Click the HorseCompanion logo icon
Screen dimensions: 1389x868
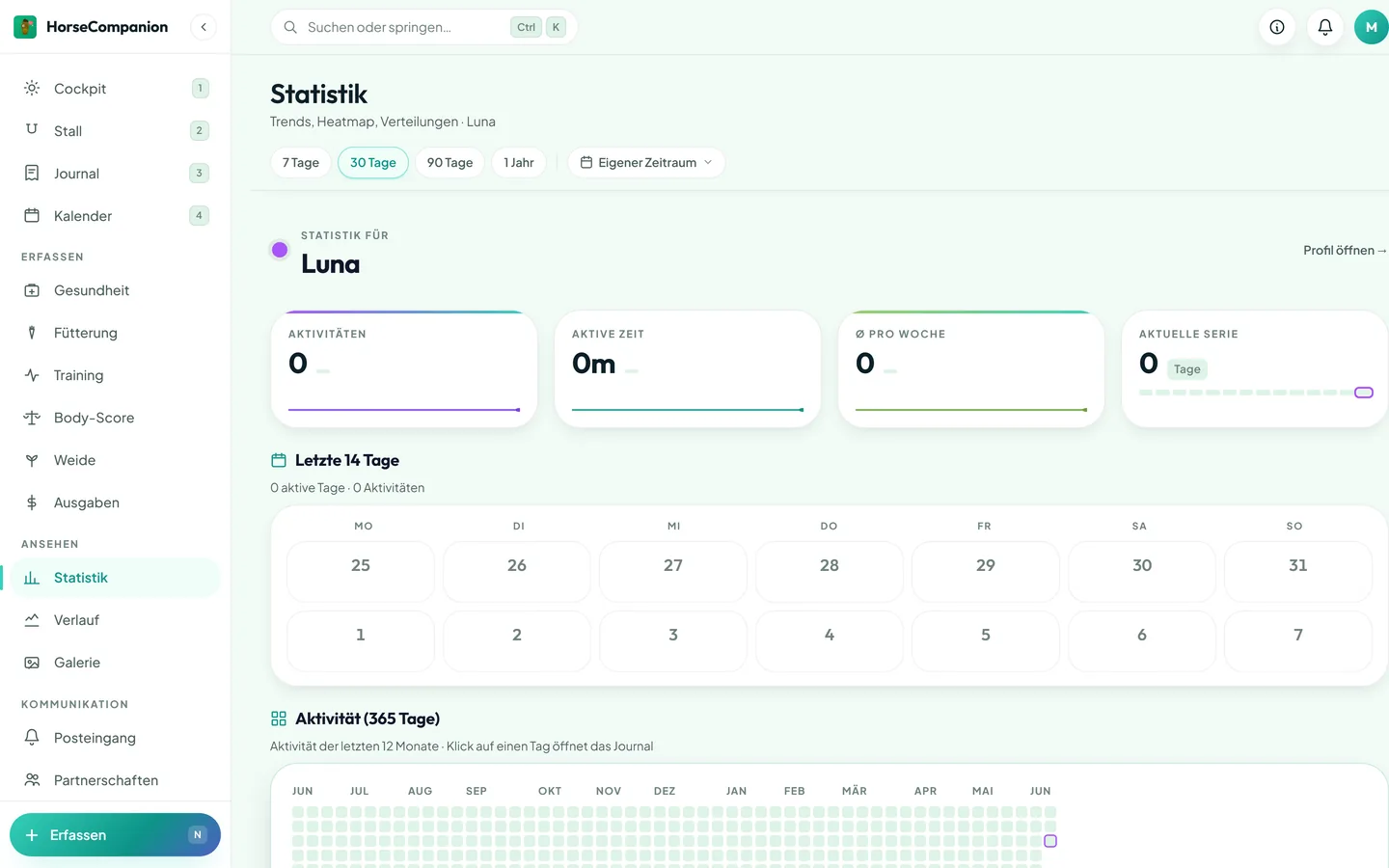click(25, 27)
